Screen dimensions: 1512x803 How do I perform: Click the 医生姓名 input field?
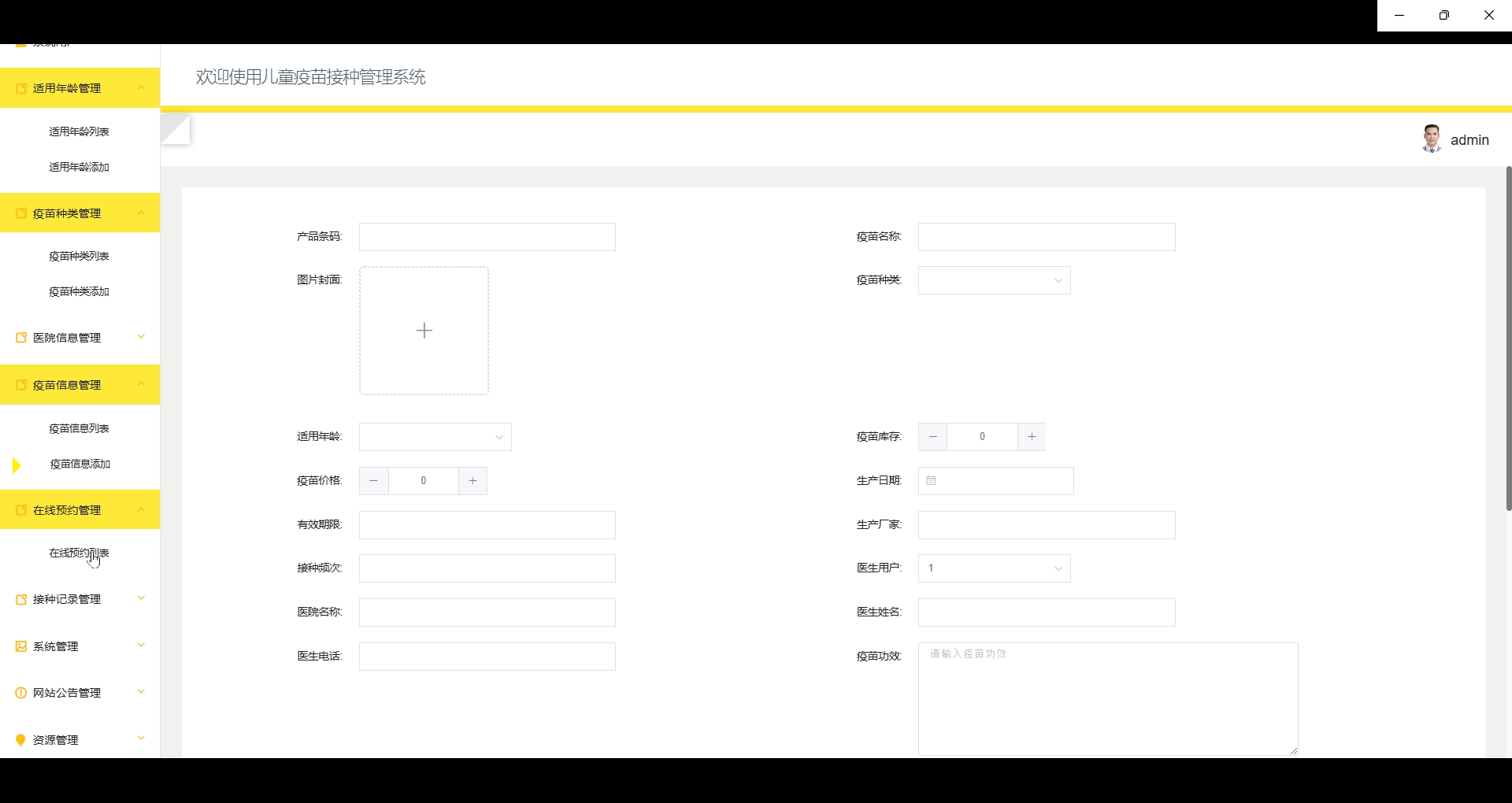click(x=1047, y=612)
